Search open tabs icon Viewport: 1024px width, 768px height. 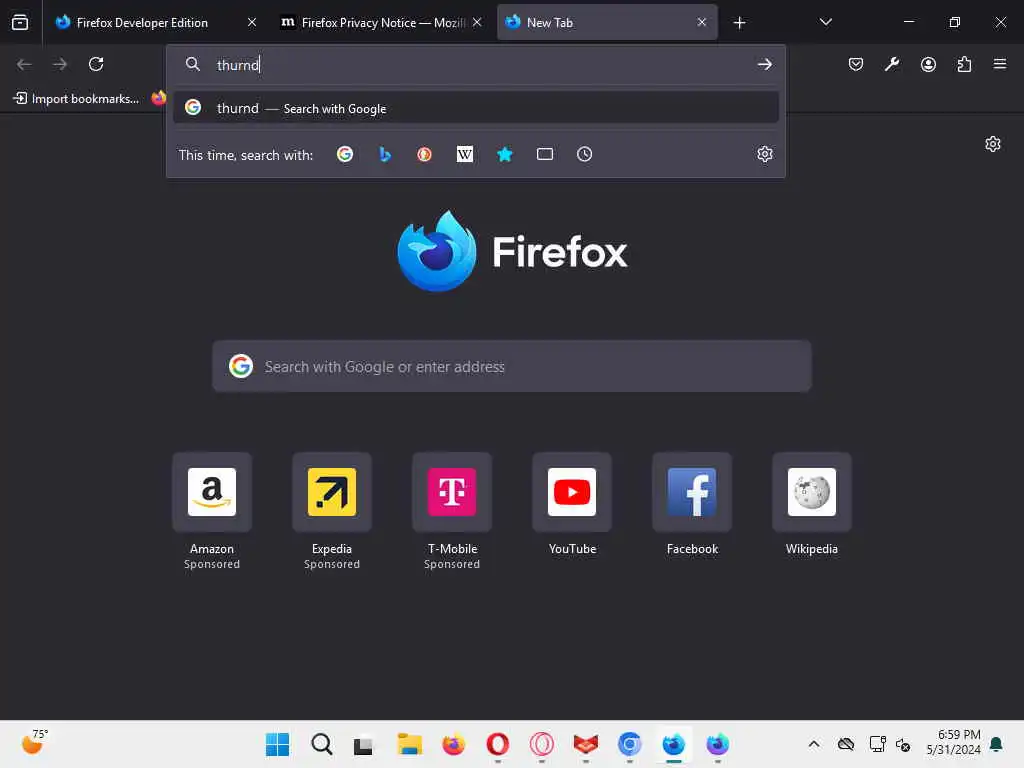[x=545, y=154]
